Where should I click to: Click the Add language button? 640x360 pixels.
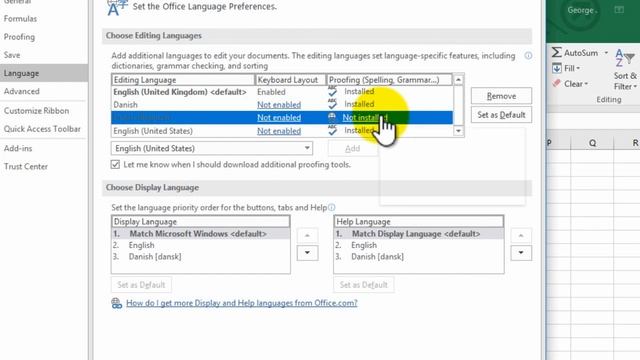[353, 149]
